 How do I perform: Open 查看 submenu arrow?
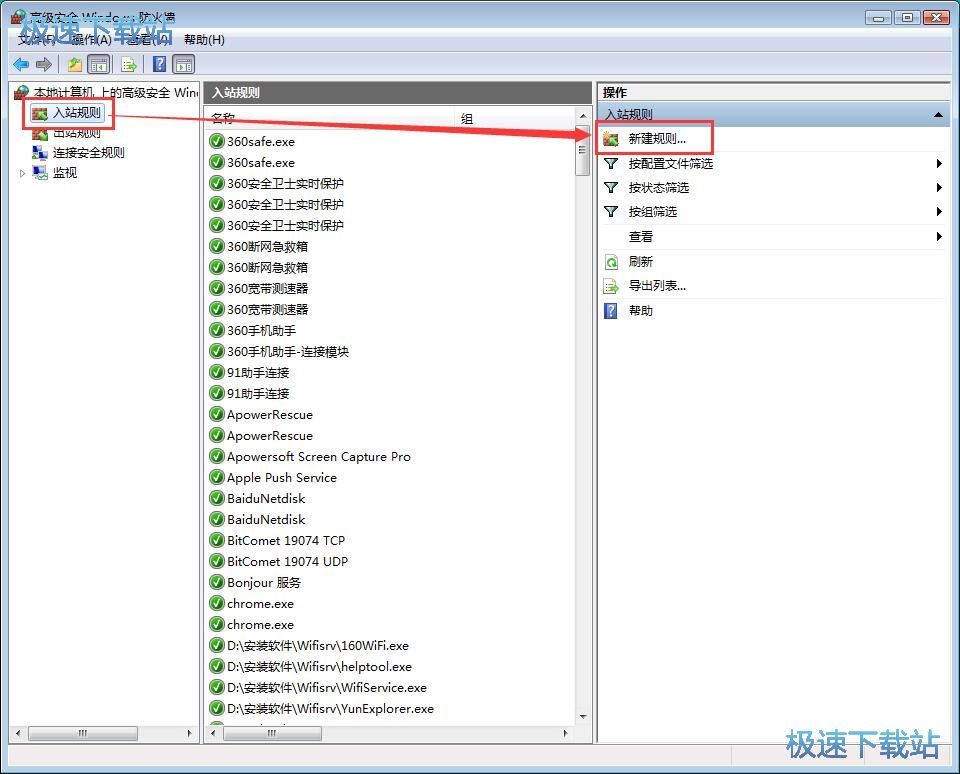coord(939,236)
